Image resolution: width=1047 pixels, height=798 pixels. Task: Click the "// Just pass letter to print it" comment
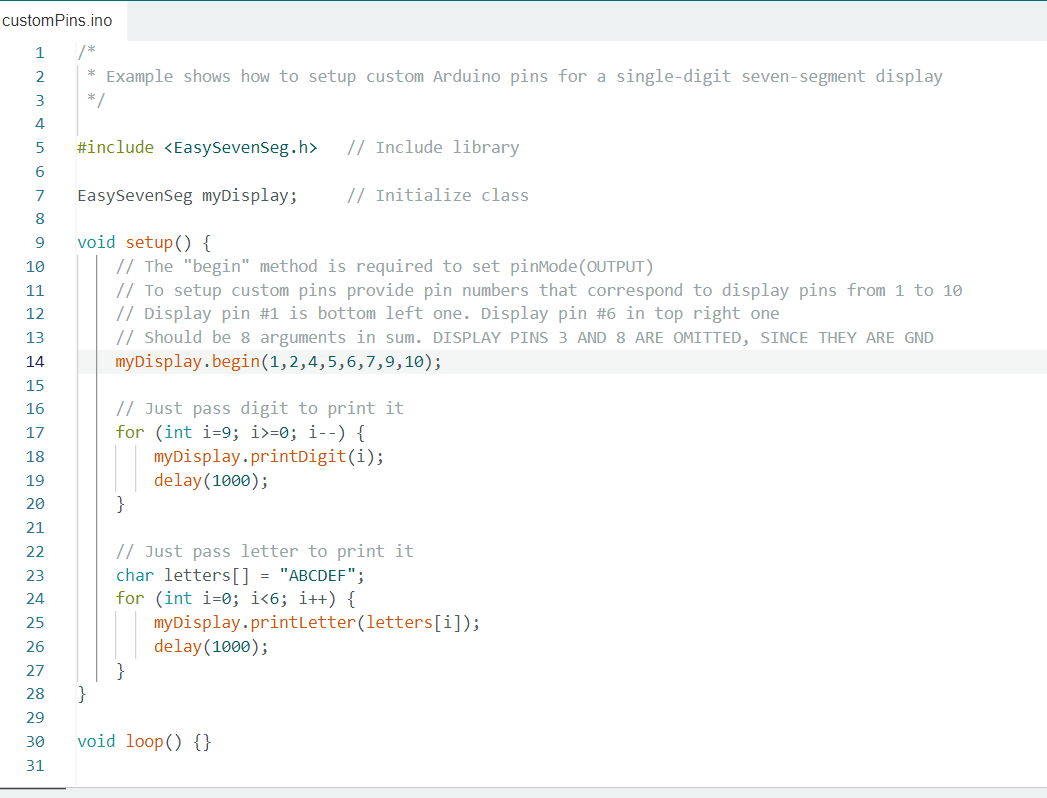point(264,552)
